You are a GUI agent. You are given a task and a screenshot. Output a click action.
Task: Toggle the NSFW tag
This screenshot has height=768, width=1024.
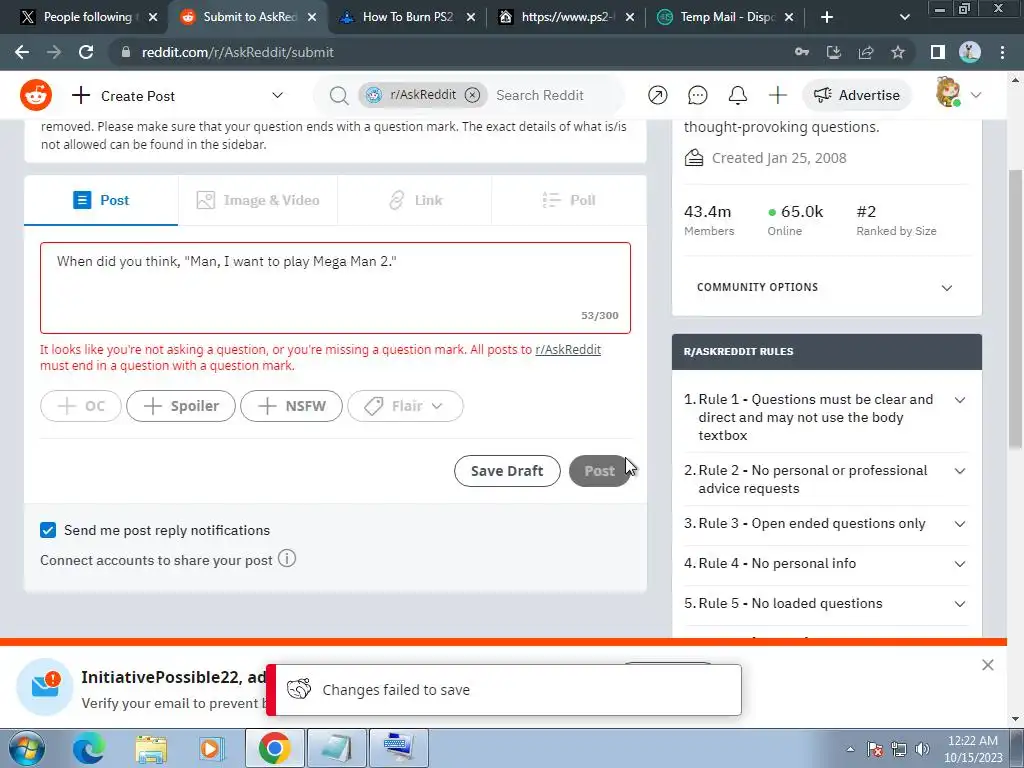291,406
